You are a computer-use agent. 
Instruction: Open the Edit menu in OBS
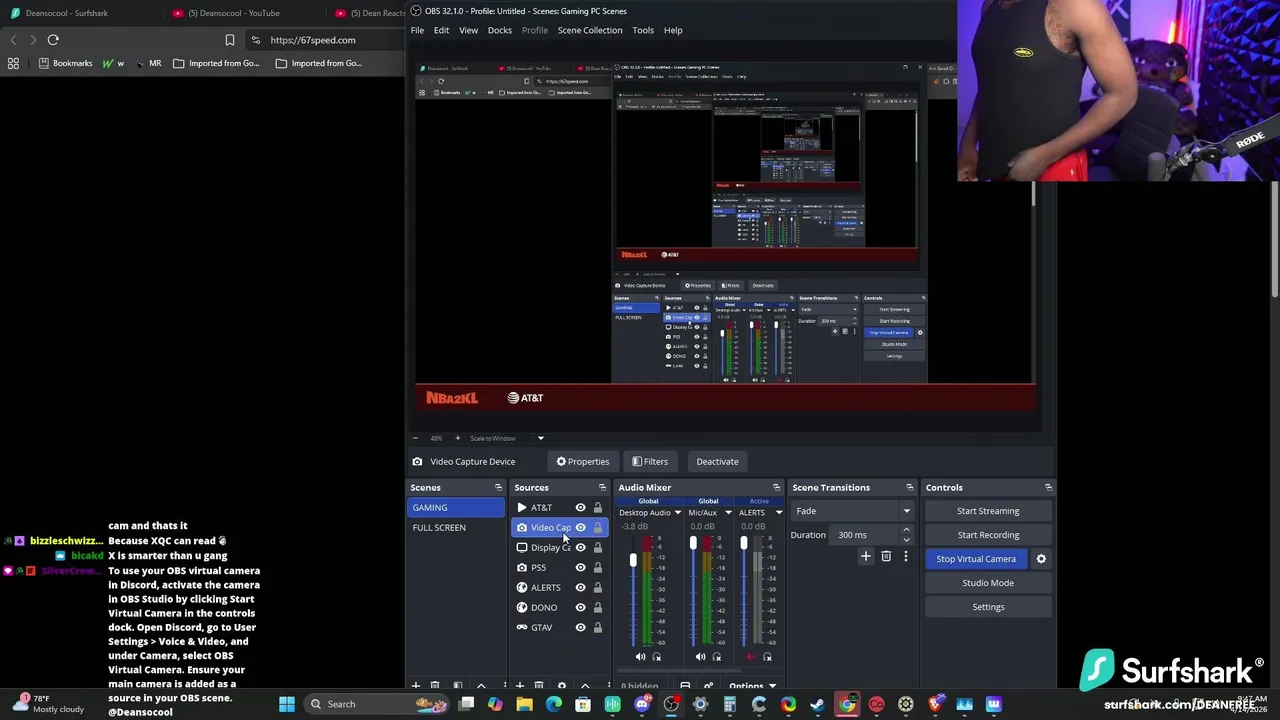coord(441,30)
